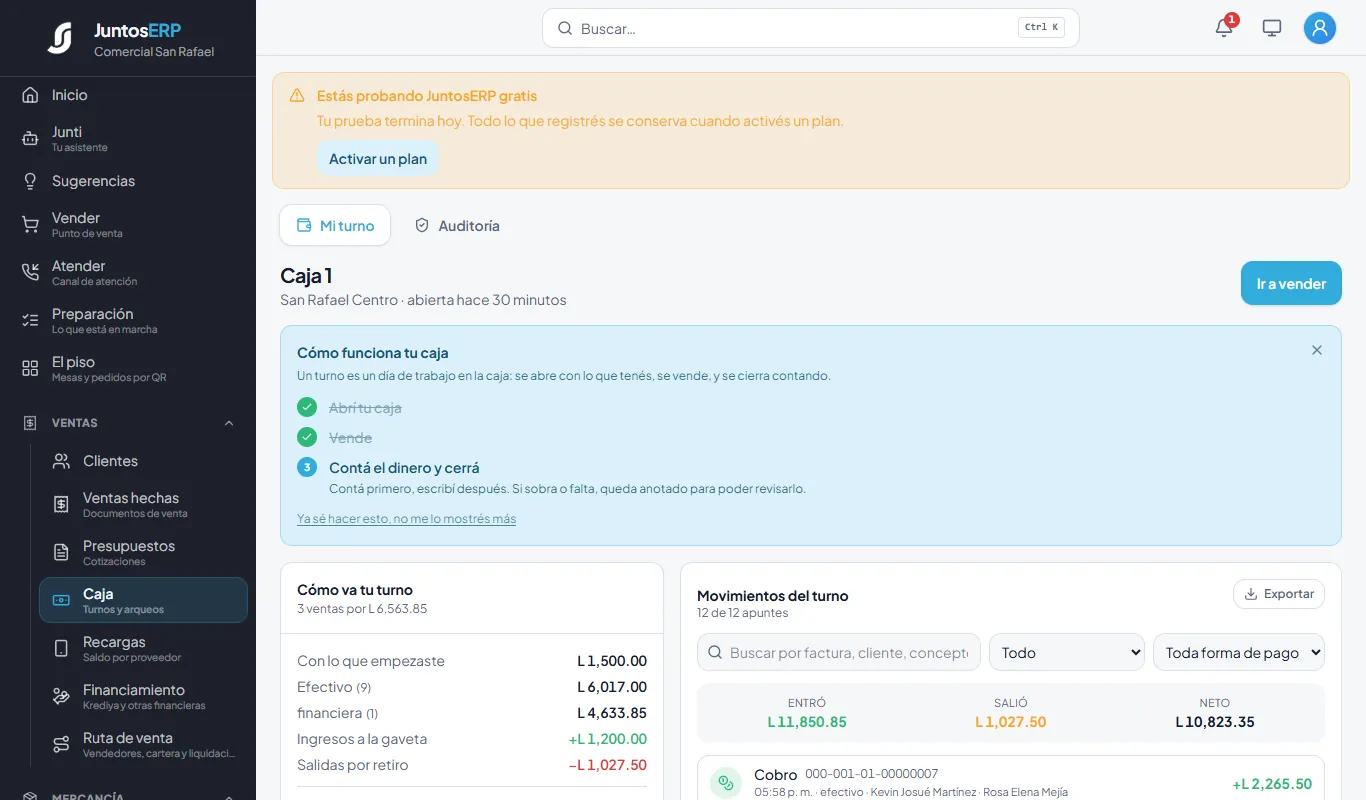1366x800 pixels.
Task: Open the user profile avatar
Action: [1320, 28]
